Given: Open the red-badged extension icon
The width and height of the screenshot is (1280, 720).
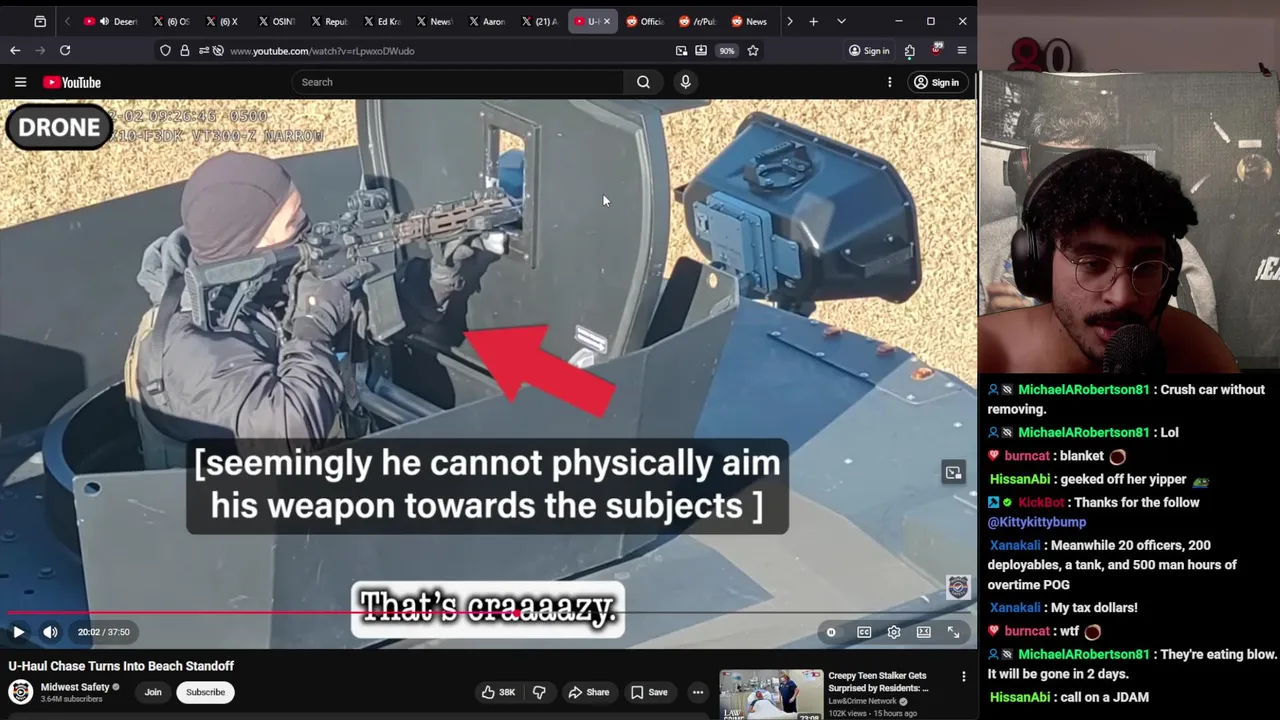Looking at the screenshot, I should [936, 50].
